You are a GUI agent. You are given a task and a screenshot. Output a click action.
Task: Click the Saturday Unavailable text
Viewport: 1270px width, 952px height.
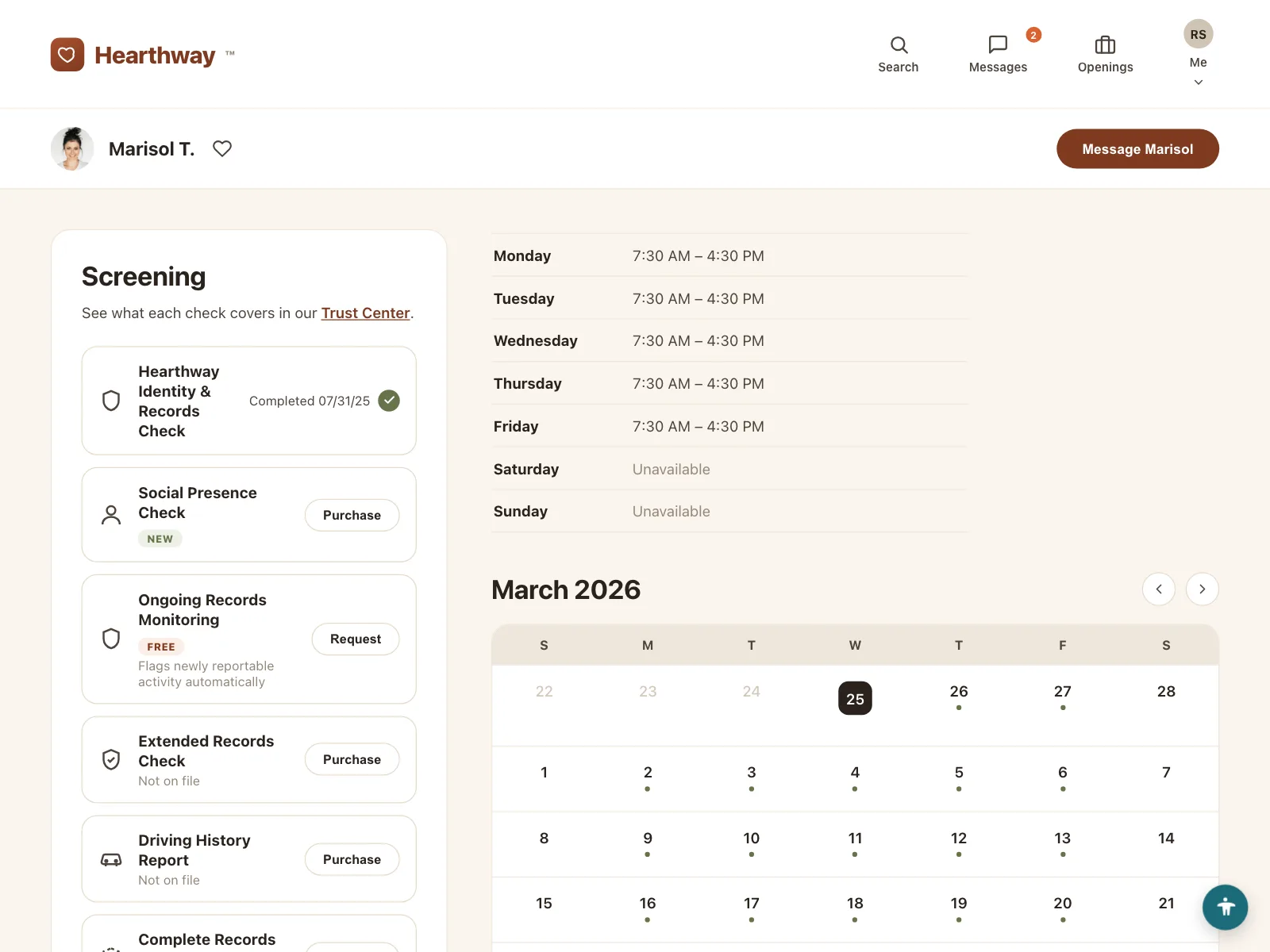pos(671,469)
